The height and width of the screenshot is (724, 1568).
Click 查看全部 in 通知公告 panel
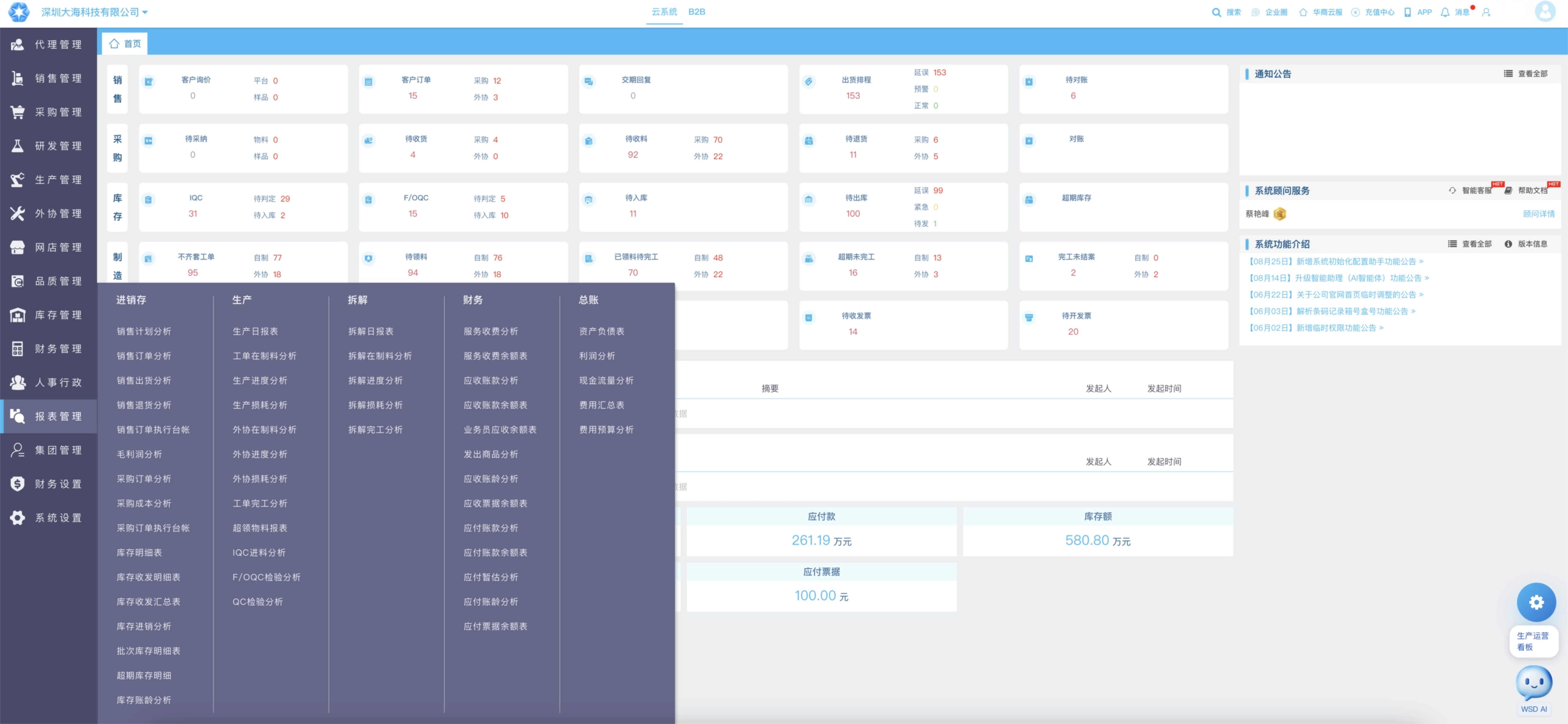click(1525, 74)
